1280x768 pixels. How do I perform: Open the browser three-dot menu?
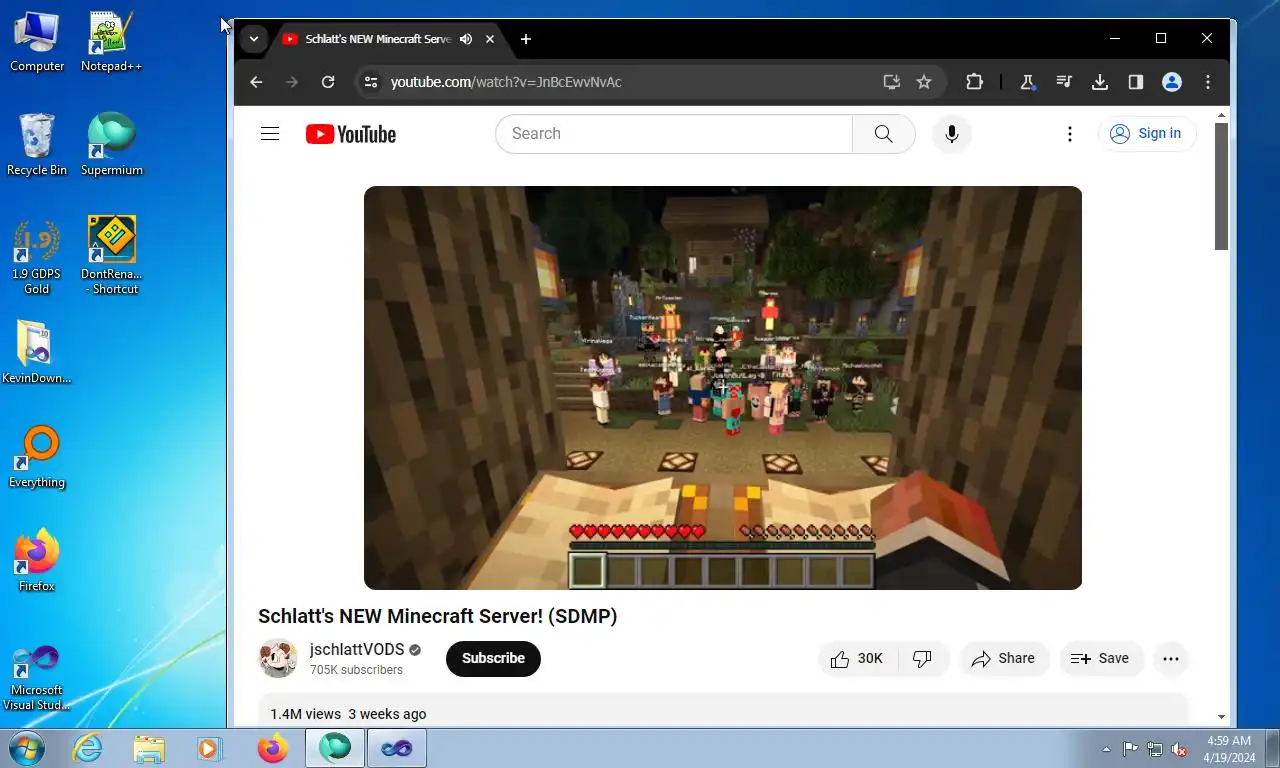pos(1208,82)
